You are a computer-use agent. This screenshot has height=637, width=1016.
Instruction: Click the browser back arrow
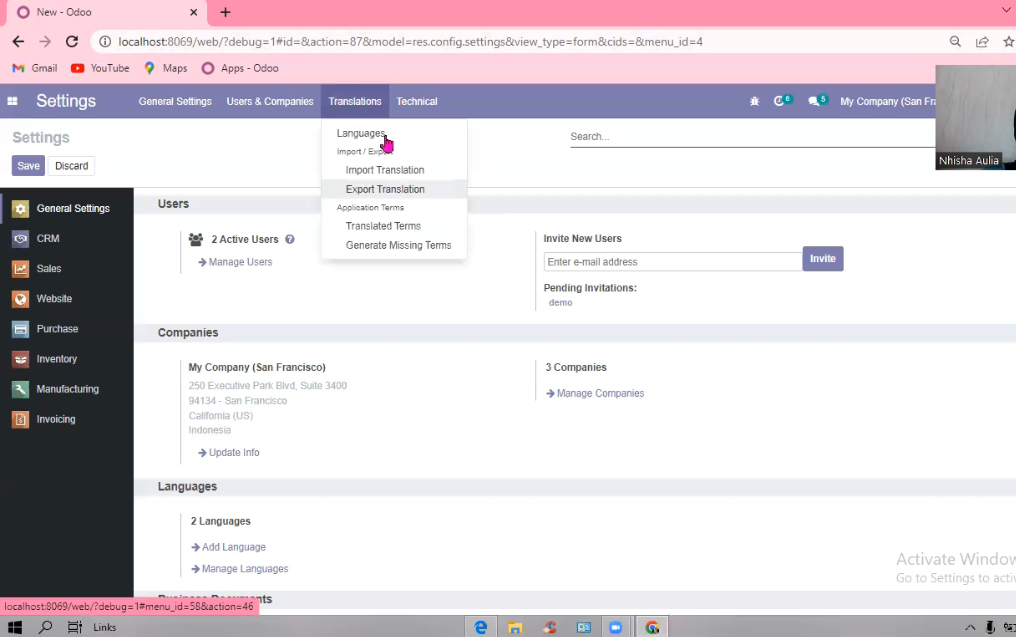(18, 41)
